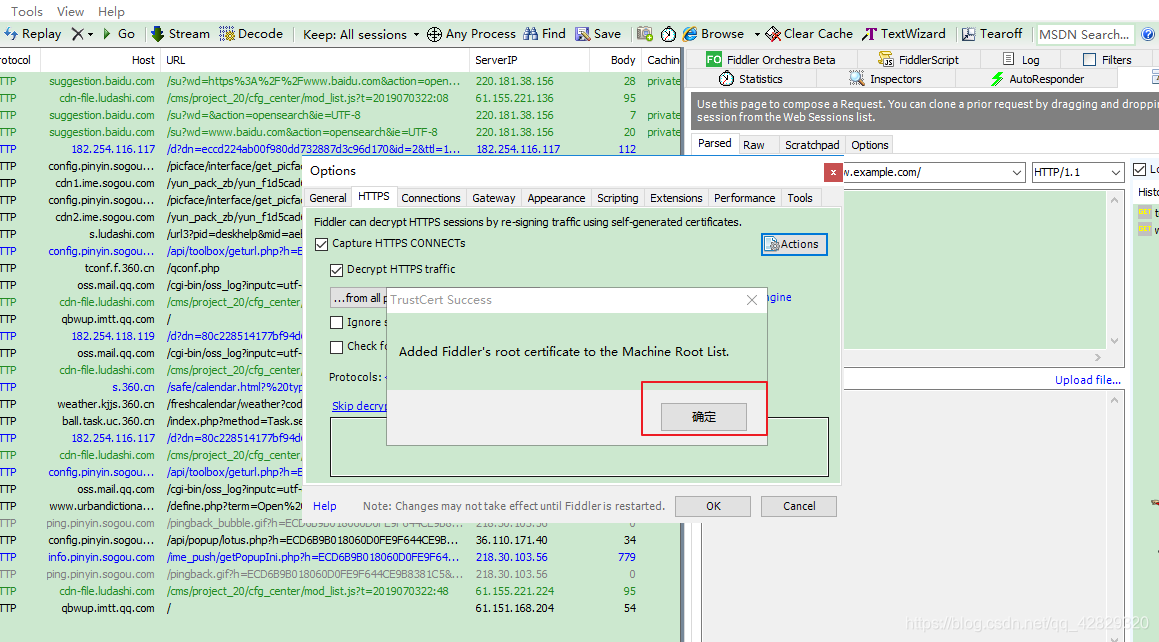Click the Skip decryption link

coord(359,406)
